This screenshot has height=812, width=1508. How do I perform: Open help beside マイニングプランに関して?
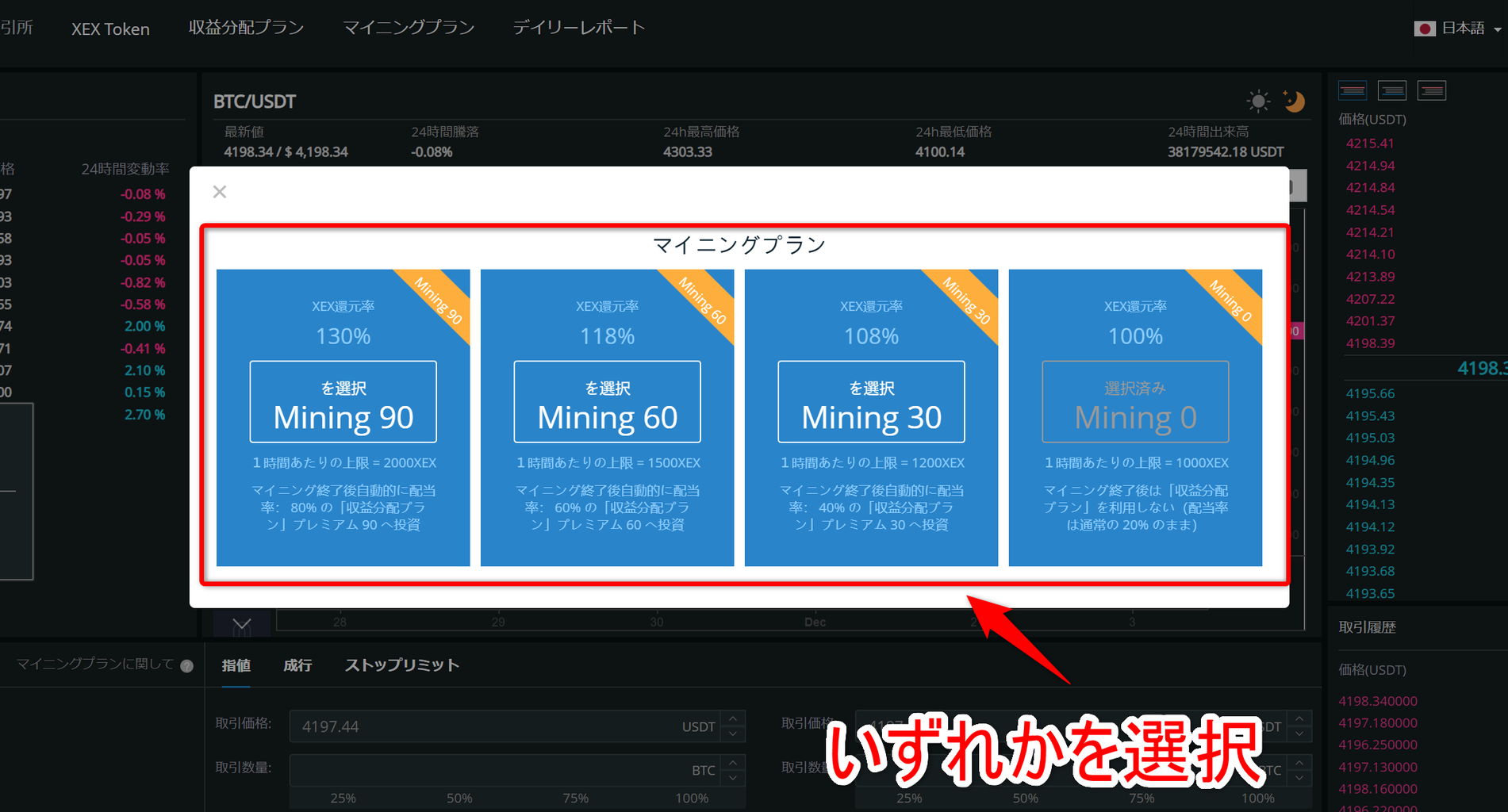(187, 665)
